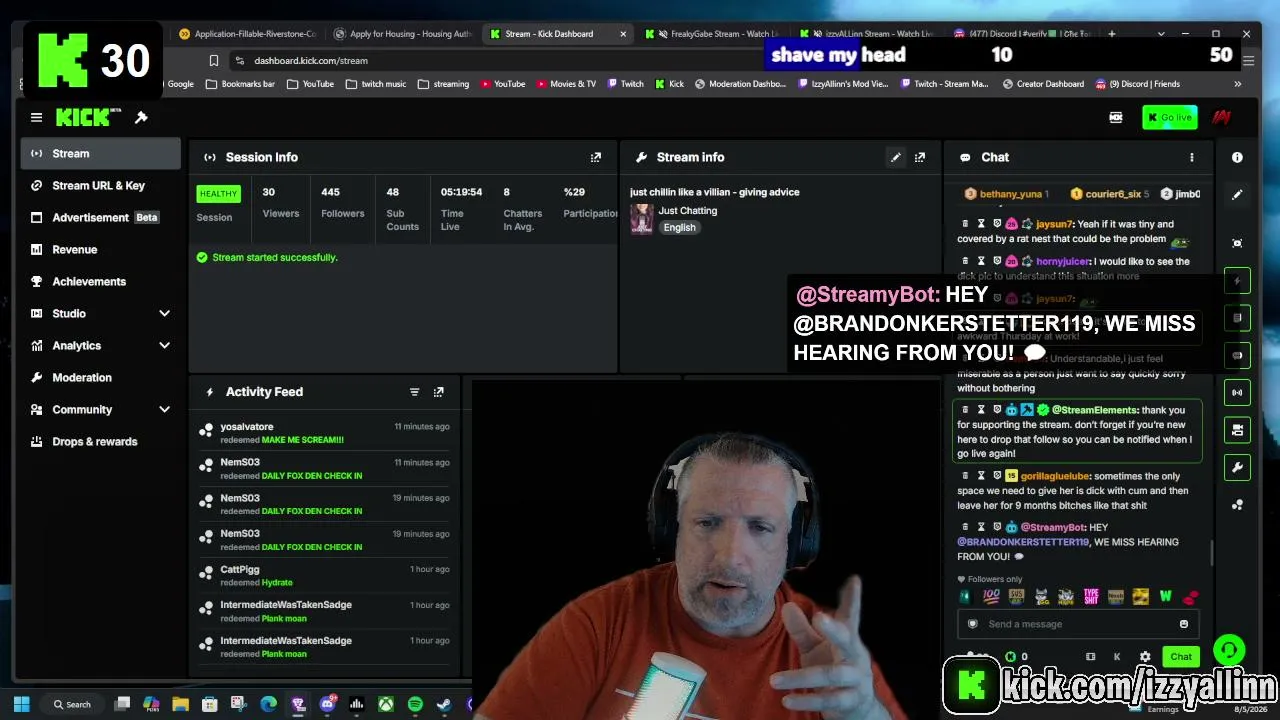Click the info icon in the right sidebar
Screen dimensions: 1280x720
point(1237,157)
